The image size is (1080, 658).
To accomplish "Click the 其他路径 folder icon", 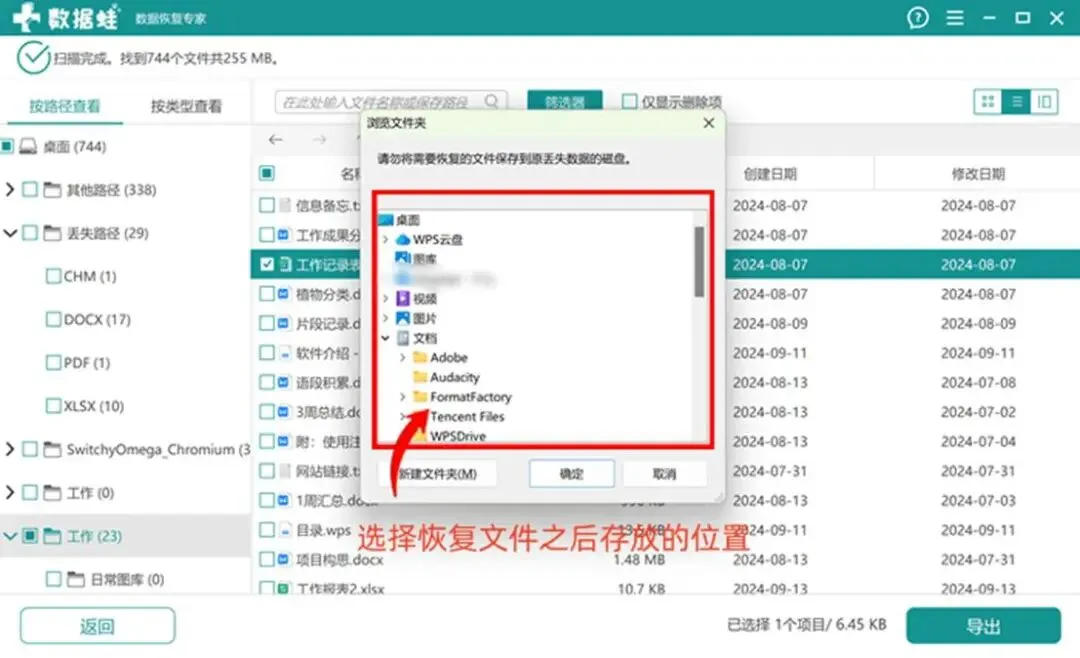I will click(52, 189).
